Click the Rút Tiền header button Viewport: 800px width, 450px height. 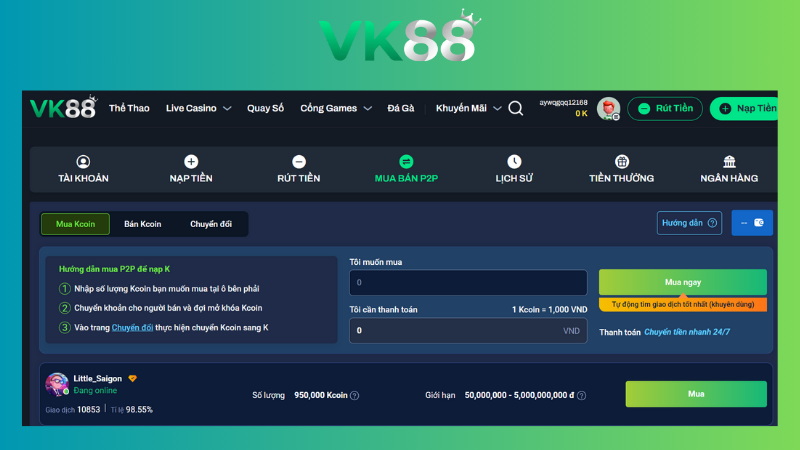[665, 108]
